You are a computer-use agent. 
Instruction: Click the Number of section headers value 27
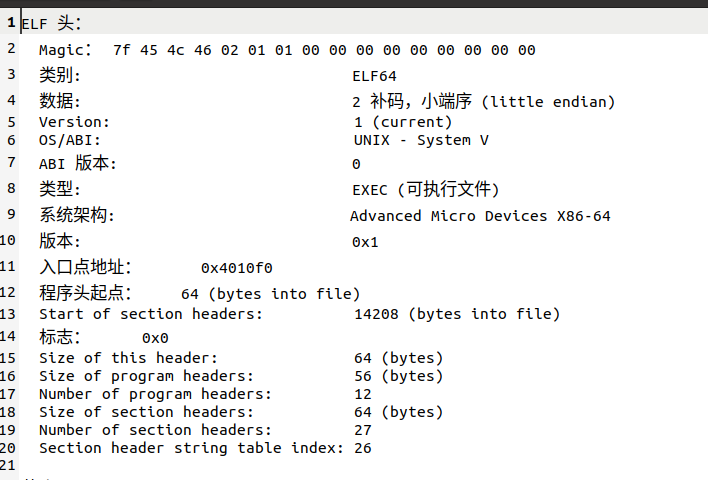tap(363, 430)
